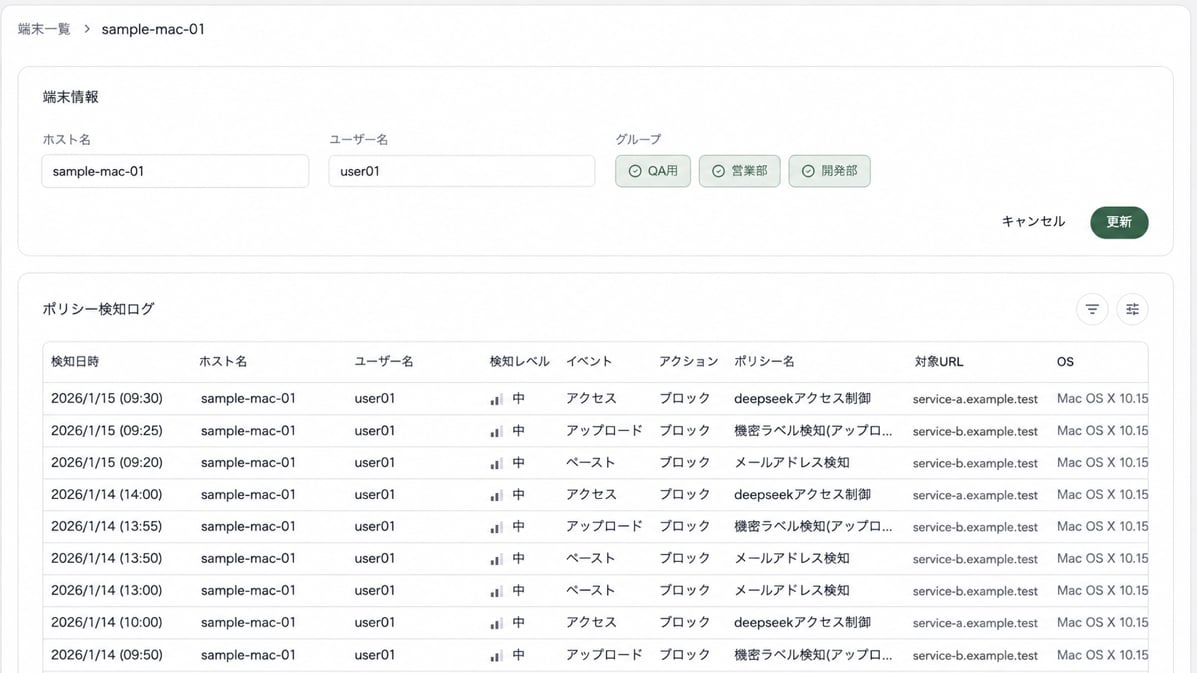Click Mac OS X 10.15 in 09:30 row

1102,398
